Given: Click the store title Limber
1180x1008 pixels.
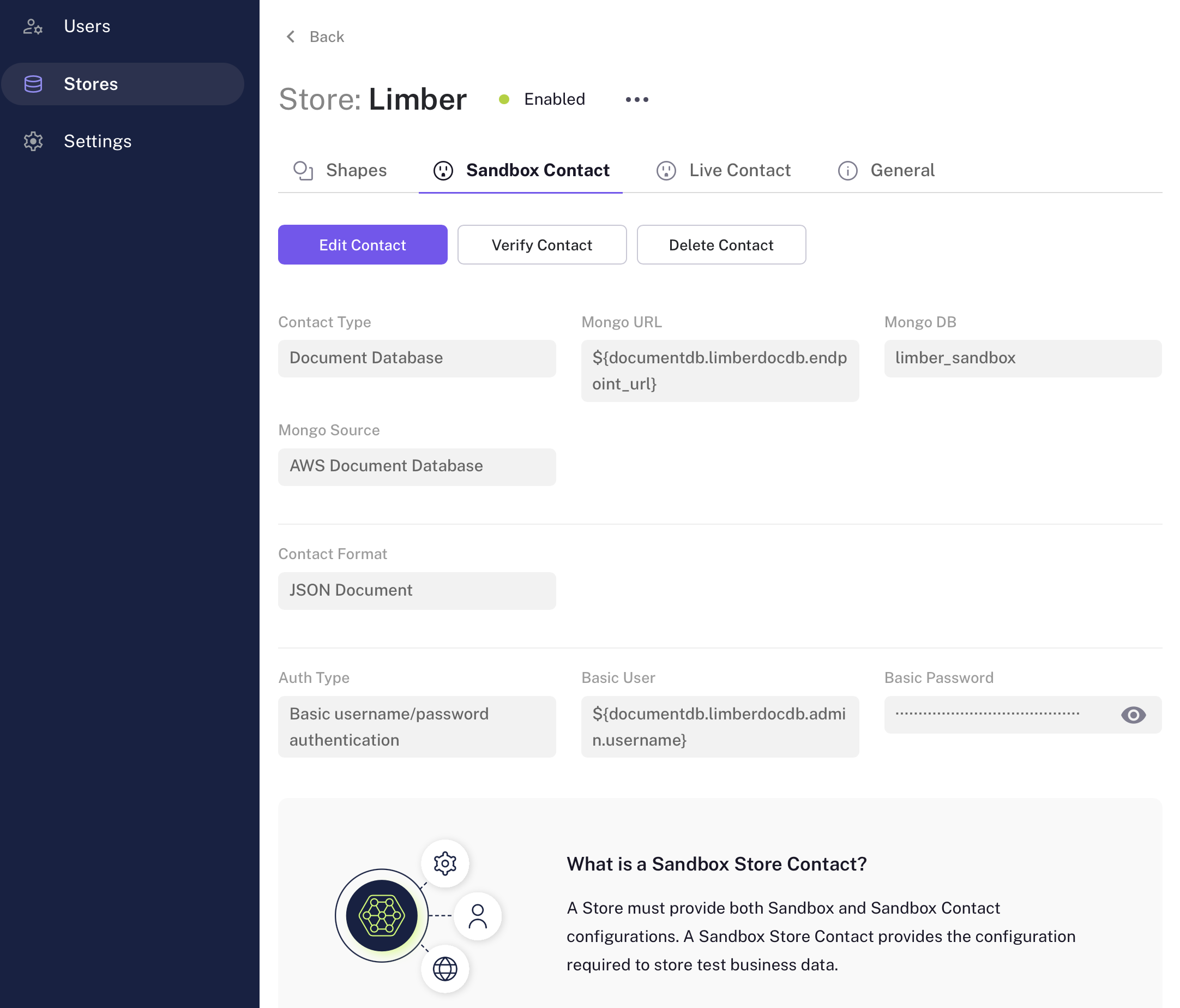Looking at the screenshot, I should pyautogui.click(x=418, y=99).
